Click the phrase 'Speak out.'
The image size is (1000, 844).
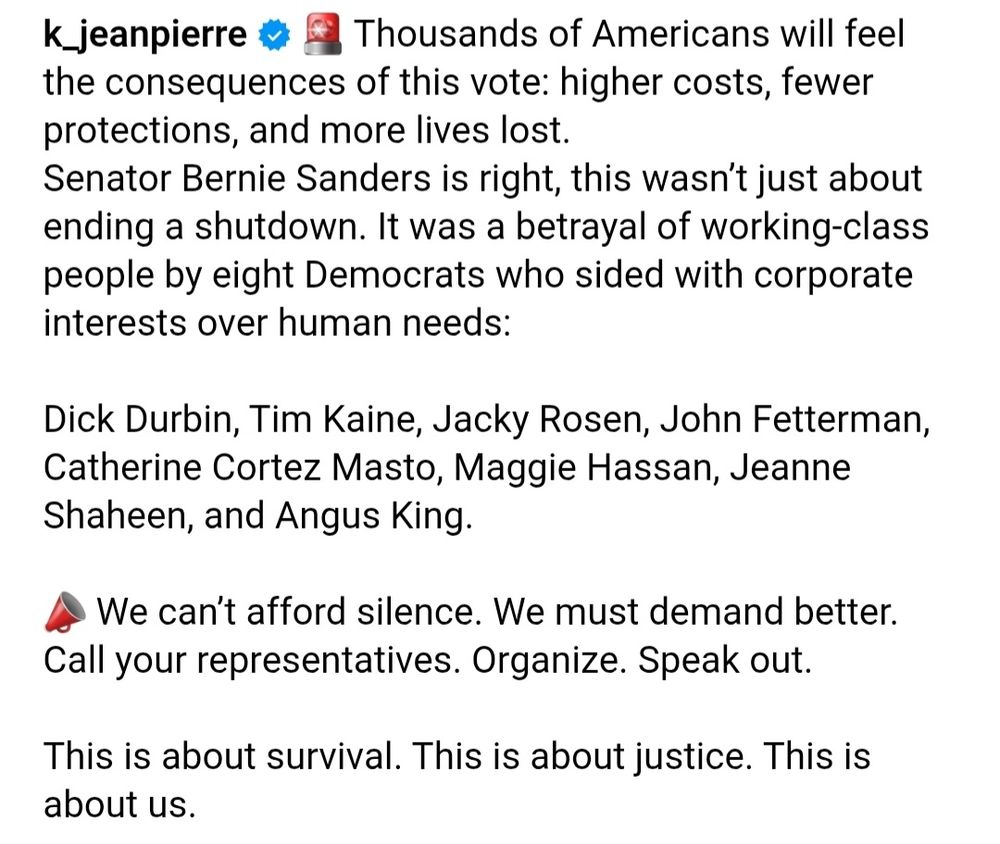(x=724, y=661)
